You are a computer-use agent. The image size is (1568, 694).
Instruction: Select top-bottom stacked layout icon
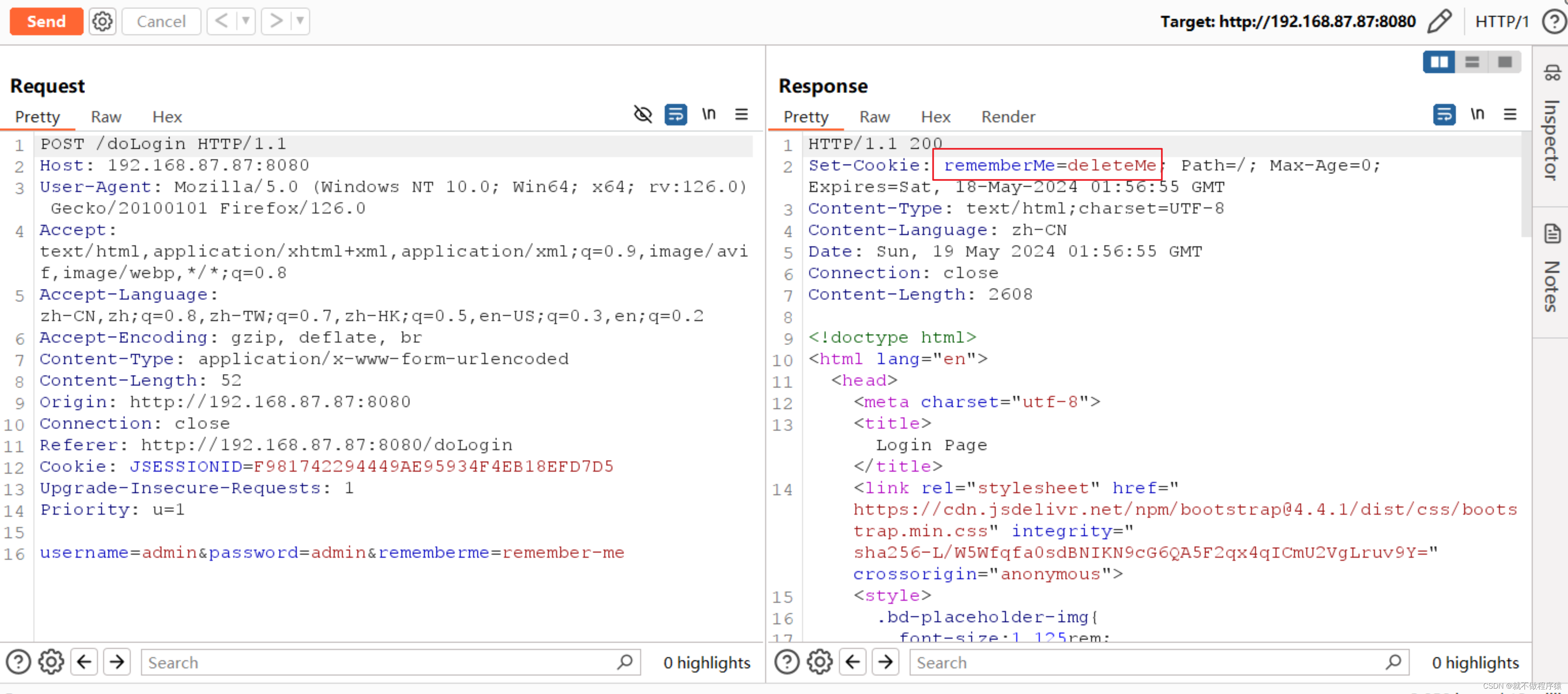tap(1472, 62)
